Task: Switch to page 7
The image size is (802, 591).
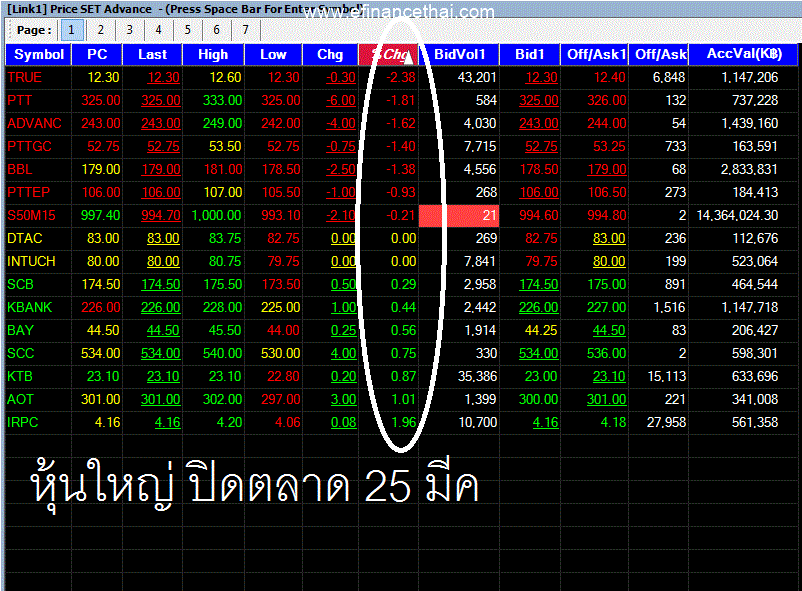Action: [x=245, y=30]
